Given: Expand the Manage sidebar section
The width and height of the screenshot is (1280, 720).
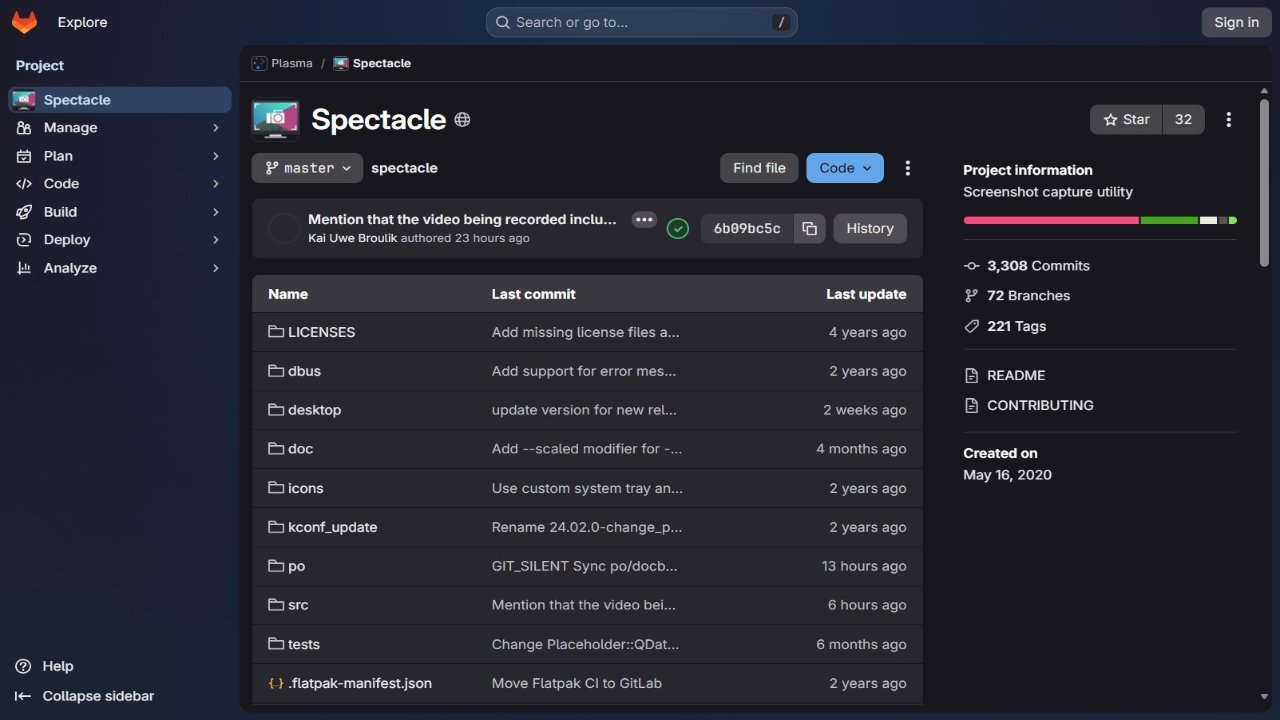Looking at the screenshot, I should coord(120,128).
